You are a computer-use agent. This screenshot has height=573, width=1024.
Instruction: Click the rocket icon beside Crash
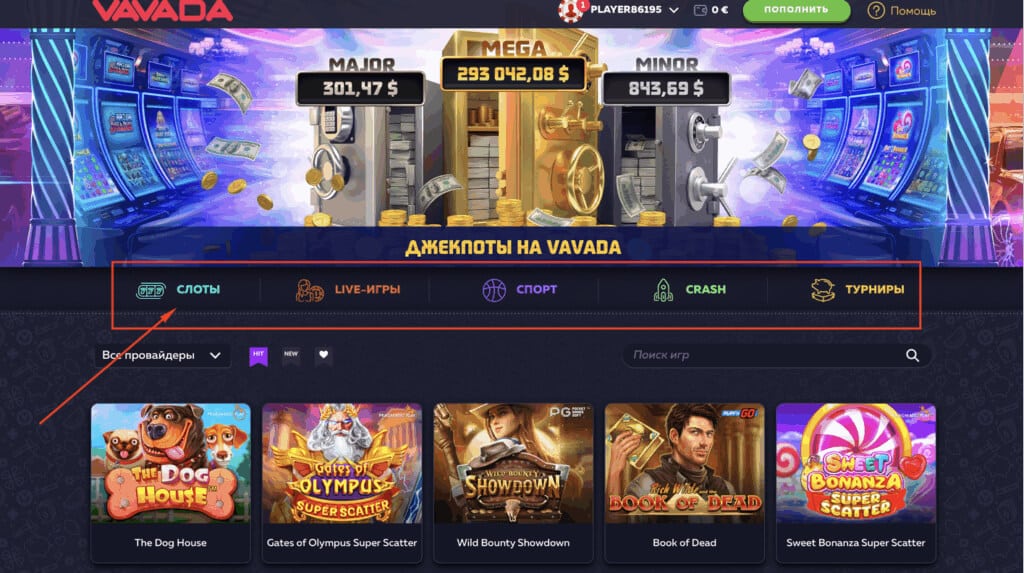[663, 290]
